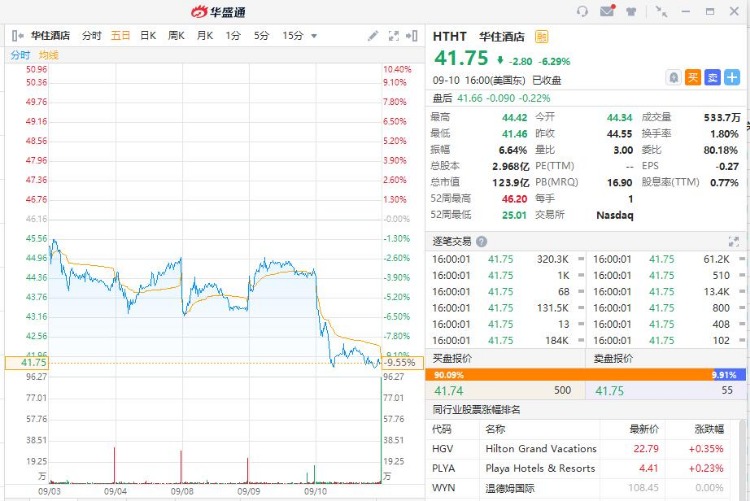Click the 华住酒店 chart title
The height and width of the screenshot is (501, 750).
[50, 35]
